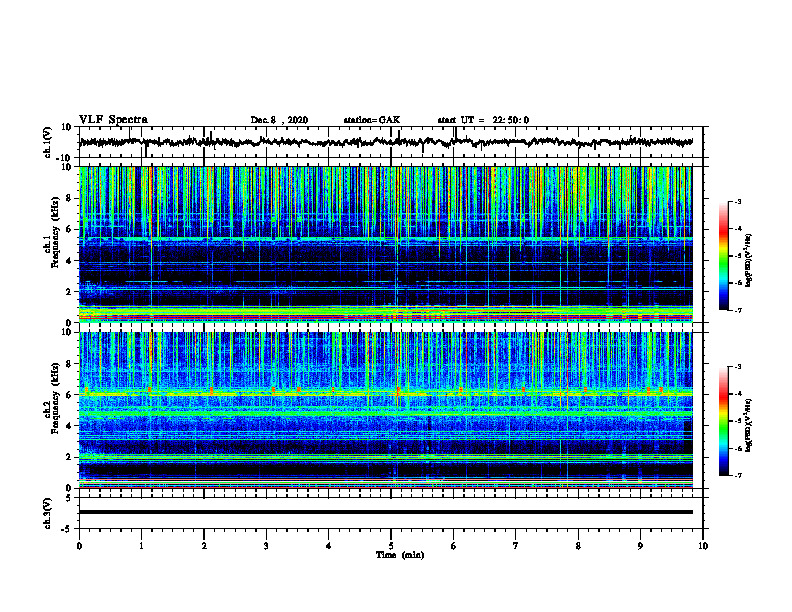Screen dimensions: 792x612
Task: Click the "4" tick on the time axis
Action: click(329, 546)
